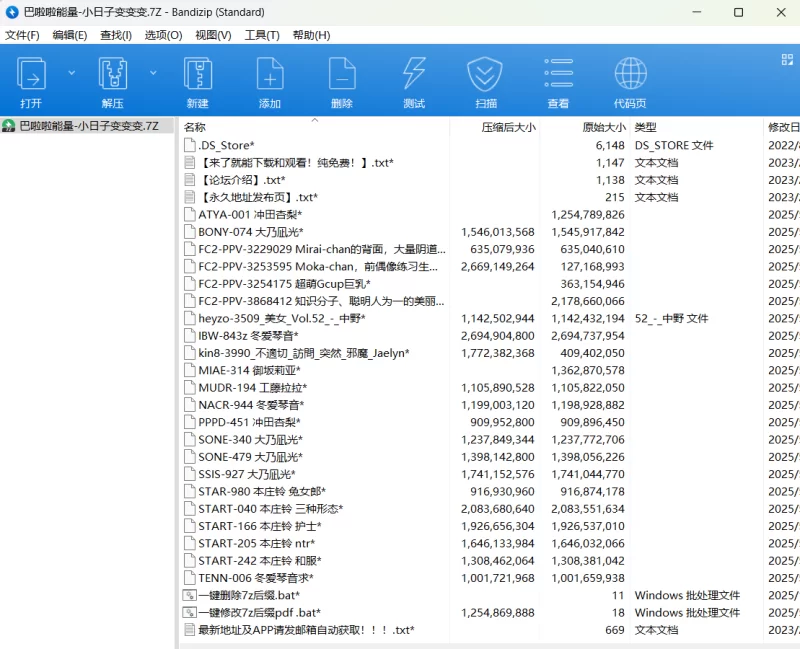Open the 代码页 (Code page) globe icon
Viewport: 800px width, 649px height.
pyautogui.click(x=630, y=76)
